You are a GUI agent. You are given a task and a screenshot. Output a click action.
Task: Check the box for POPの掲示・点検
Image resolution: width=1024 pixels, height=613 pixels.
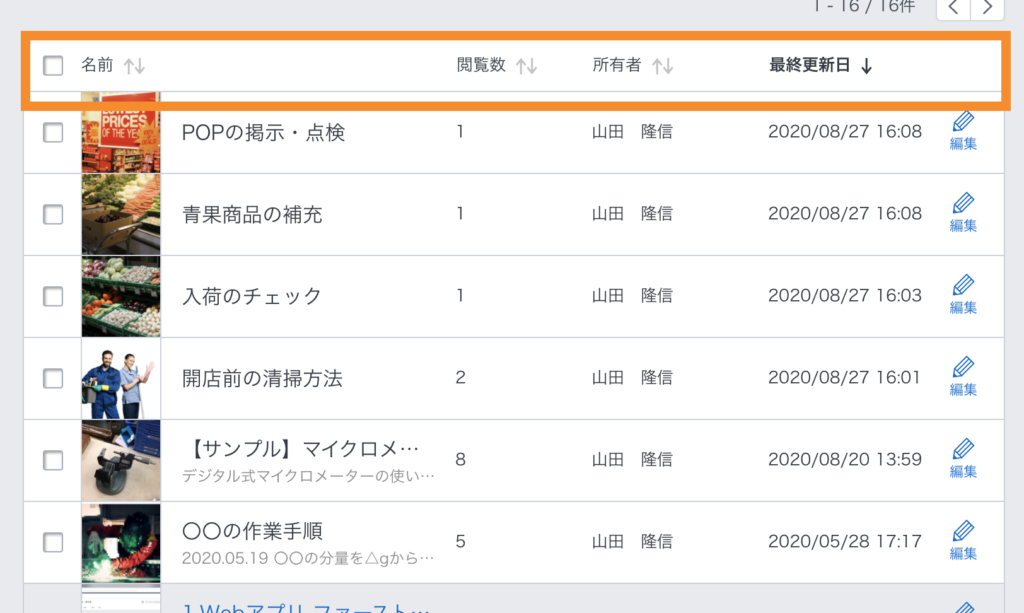(x=53, y=132)
